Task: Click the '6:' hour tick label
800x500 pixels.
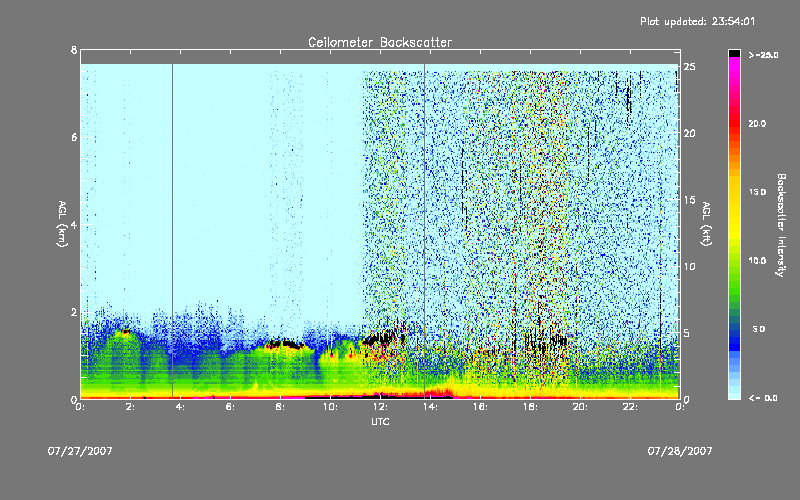Action: pos(231,407)
